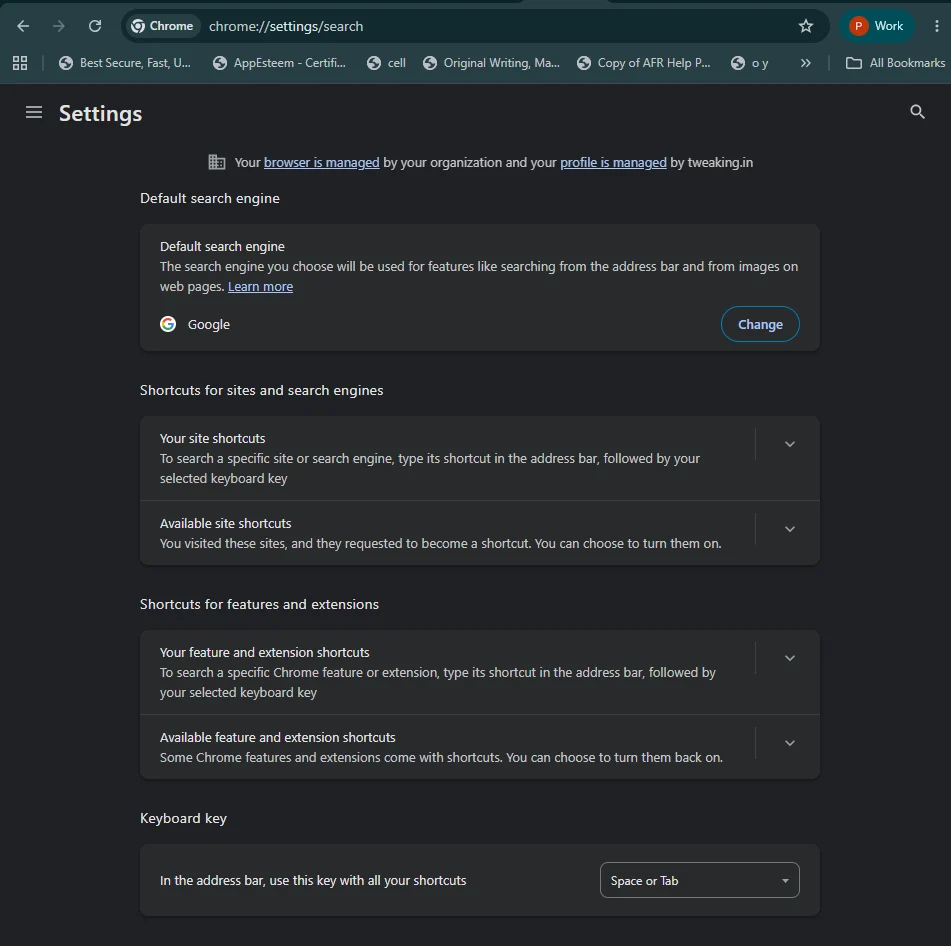
Task: Reload the page with refresh icon
Action: tap(95, 26)
